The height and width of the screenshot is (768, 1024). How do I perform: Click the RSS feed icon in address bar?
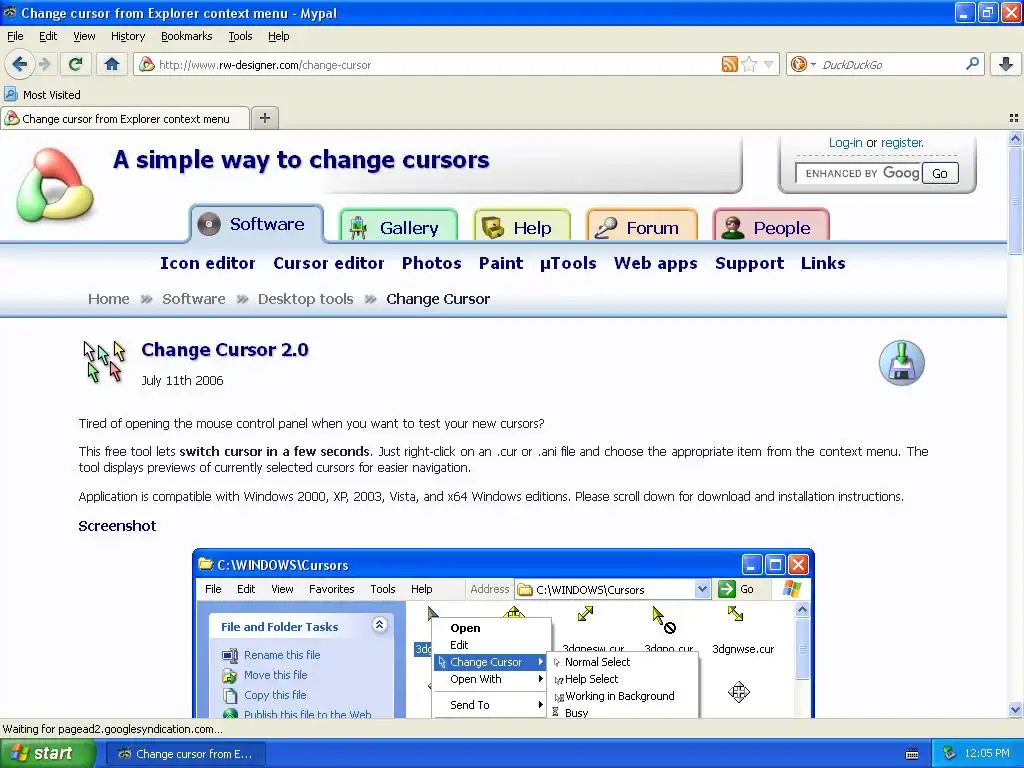[x=729, y=64]
